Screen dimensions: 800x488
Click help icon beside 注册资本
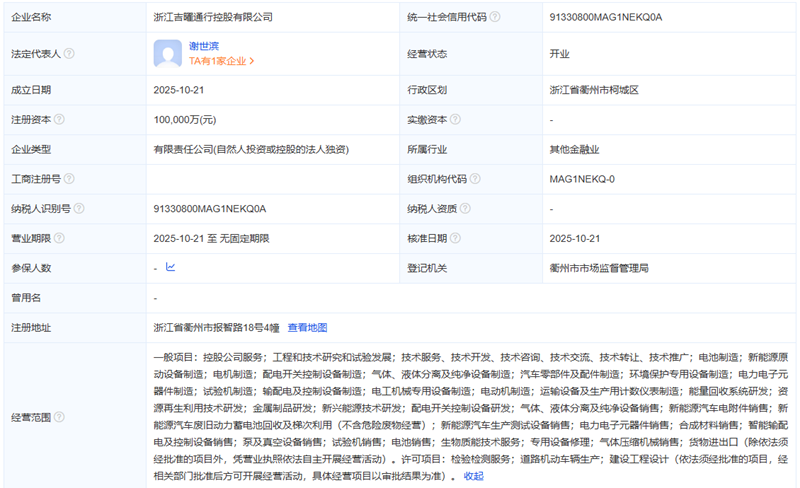point(58,120)
